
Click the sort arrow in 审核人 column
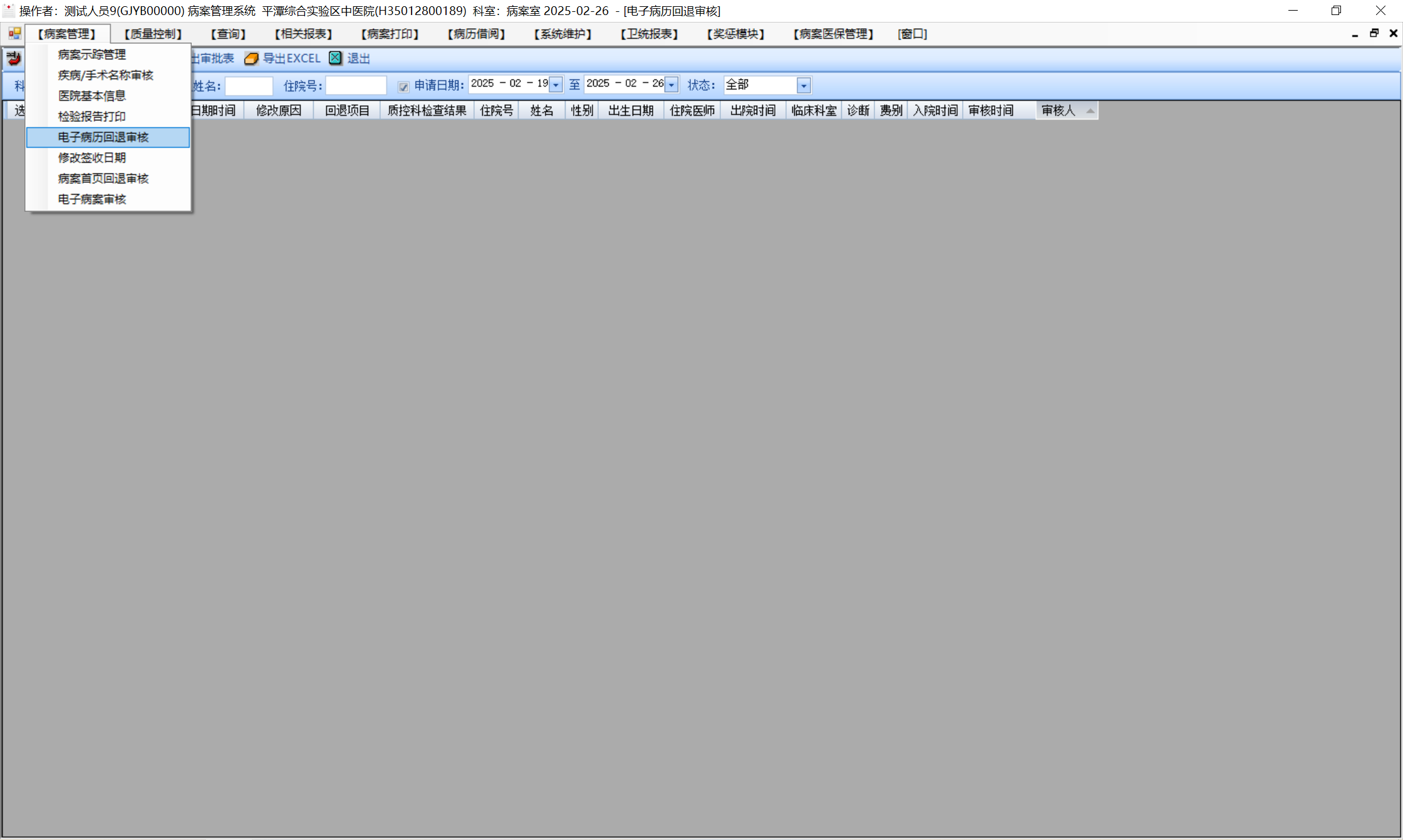1090,111
